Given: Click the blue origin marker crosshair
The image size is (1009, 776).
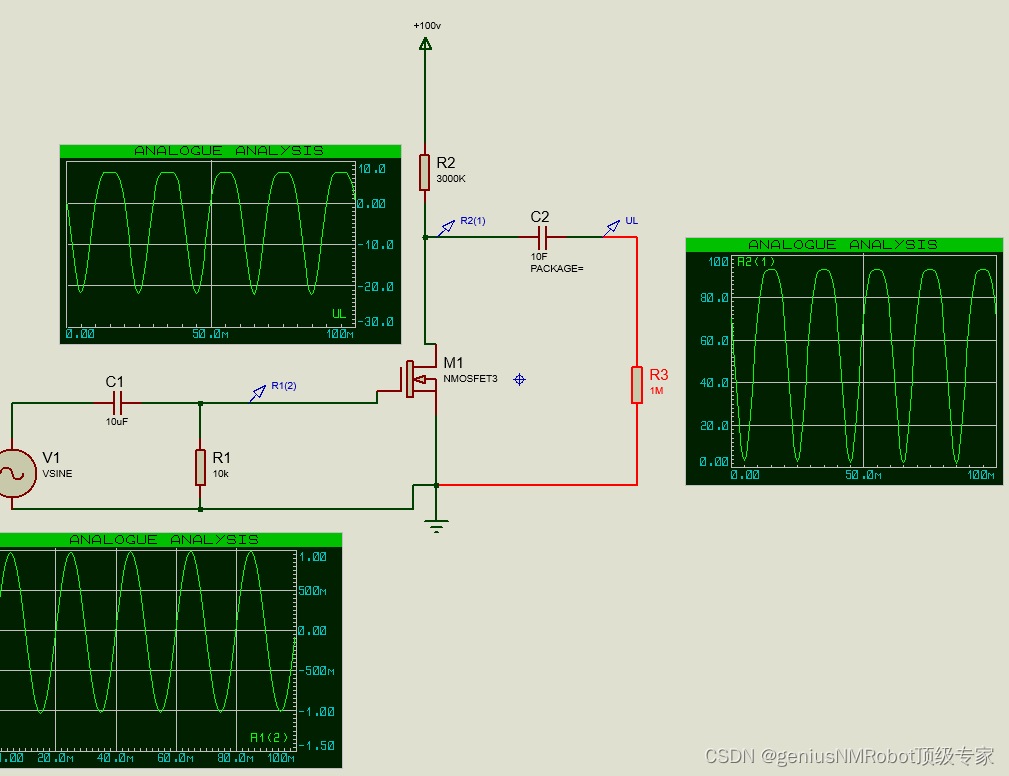Looking at the screenshot, I should [519, 380].
